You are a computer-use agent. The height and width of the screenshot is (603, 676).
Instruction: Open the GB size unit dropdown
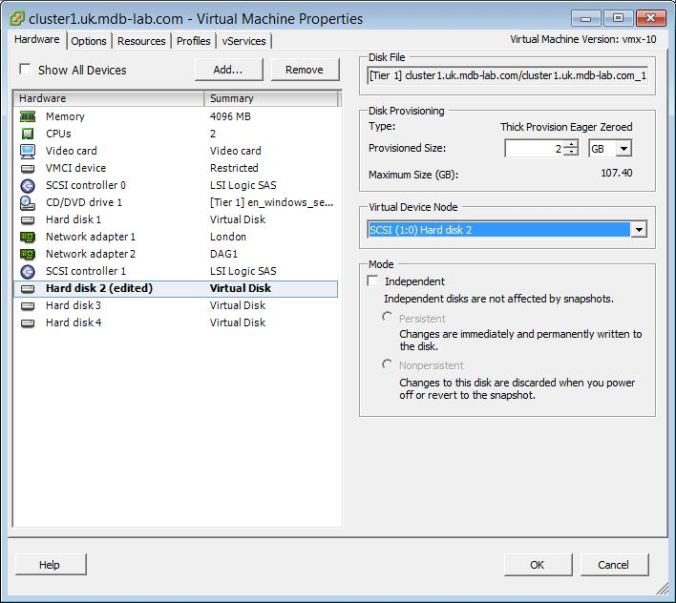[624, 148]
